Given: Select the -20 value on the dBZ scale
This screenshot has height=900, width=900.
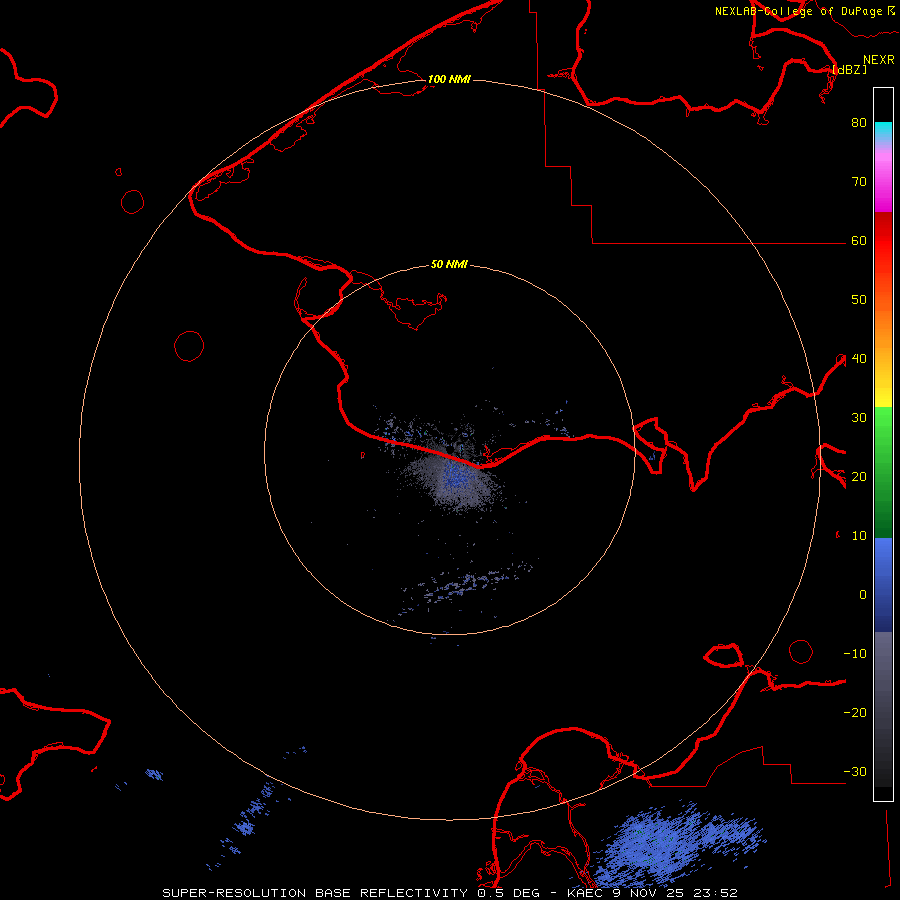Looking at the screenshot, I should (855, 712).
